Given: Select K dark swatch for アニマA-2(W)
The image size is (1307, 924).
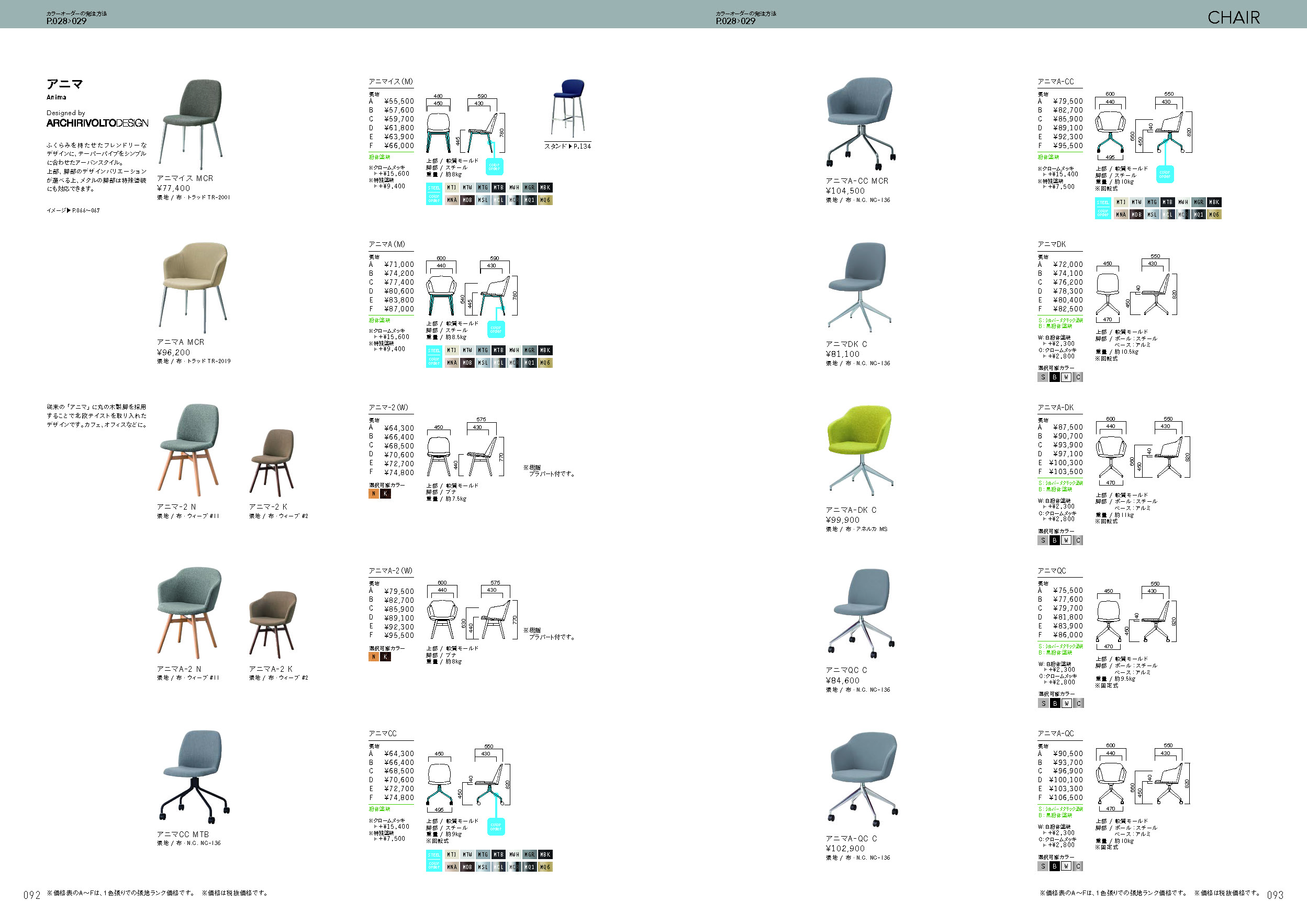Looking at the screenshot, I should pos(385,657).
